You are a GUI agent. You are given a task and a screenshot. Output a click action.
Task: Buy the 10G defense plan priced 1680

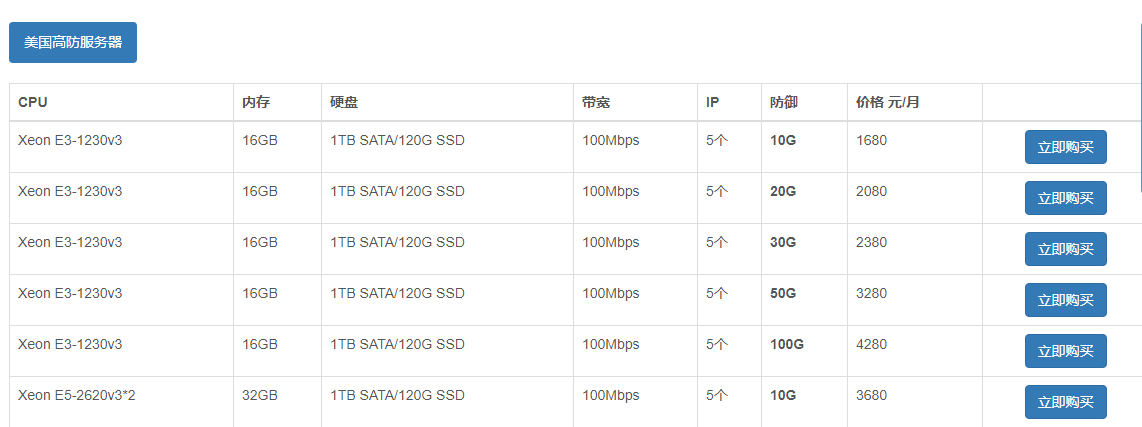(1066, 146)
